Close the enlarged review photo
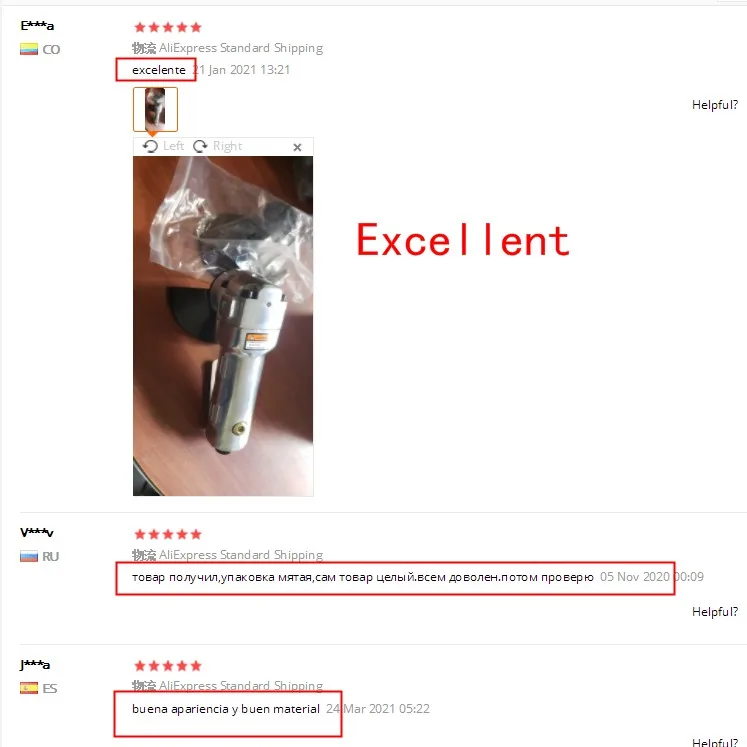The height and width of the screenshot is (747, 747). pyautogui.click(x=297, y=147)
